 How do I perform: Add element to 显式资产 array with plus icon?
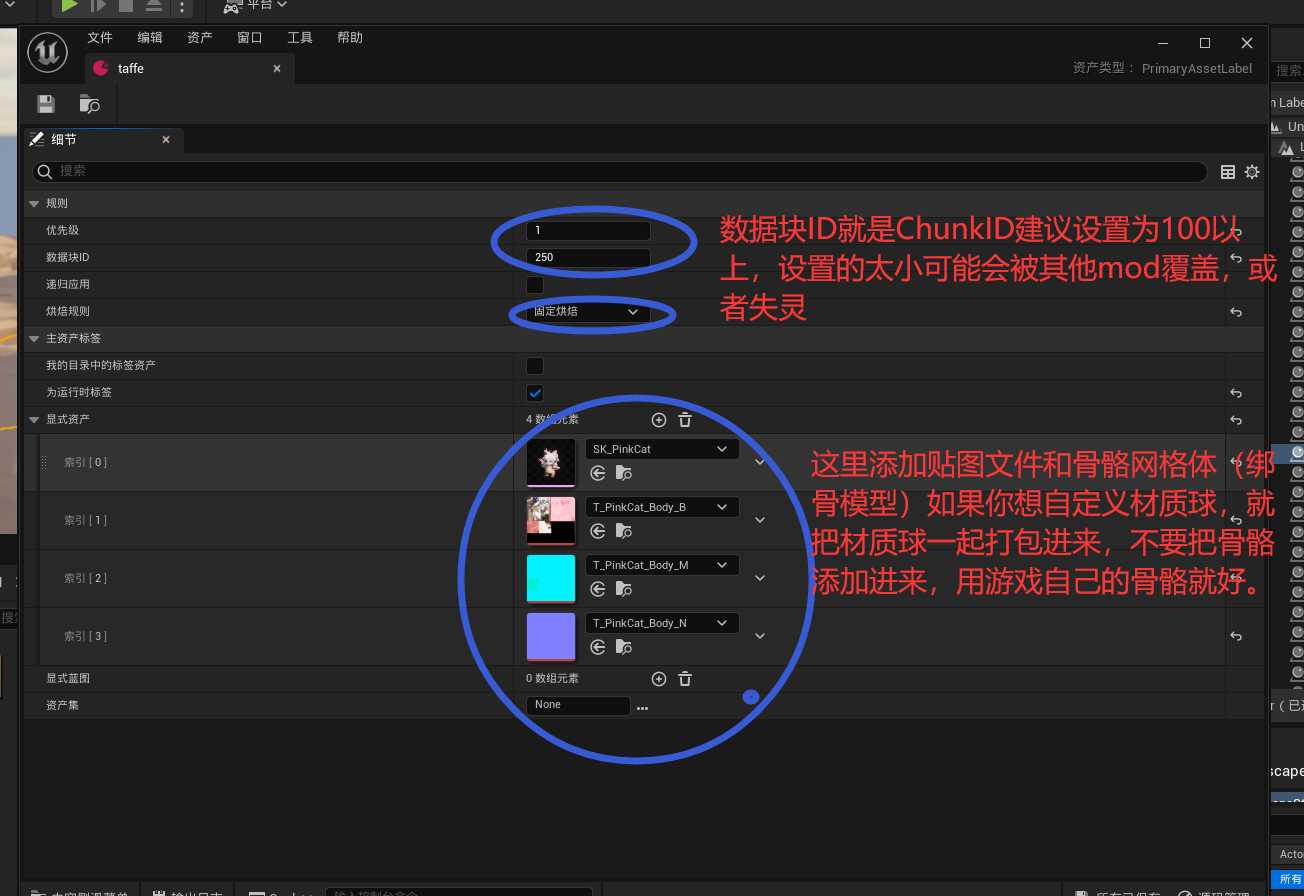(658, 420)
